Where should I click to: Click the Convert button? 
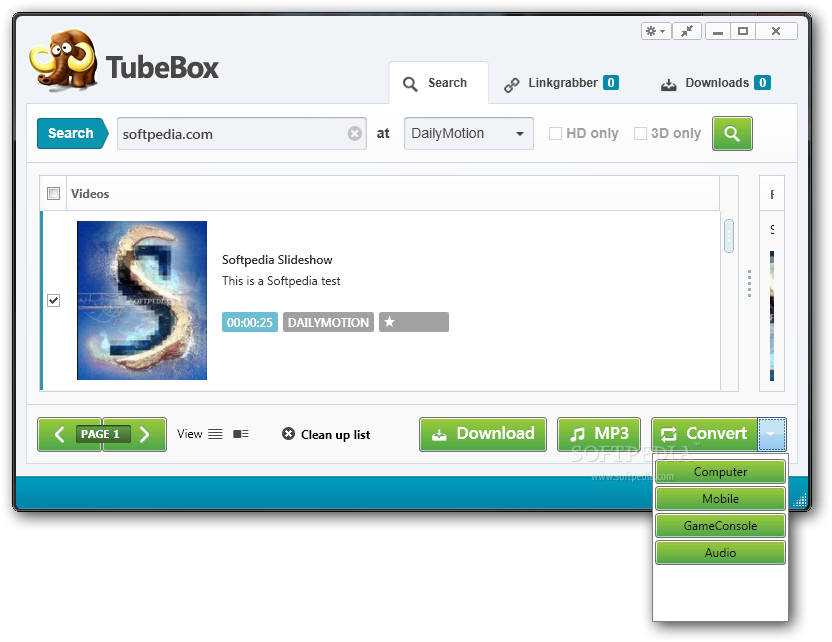705,434
